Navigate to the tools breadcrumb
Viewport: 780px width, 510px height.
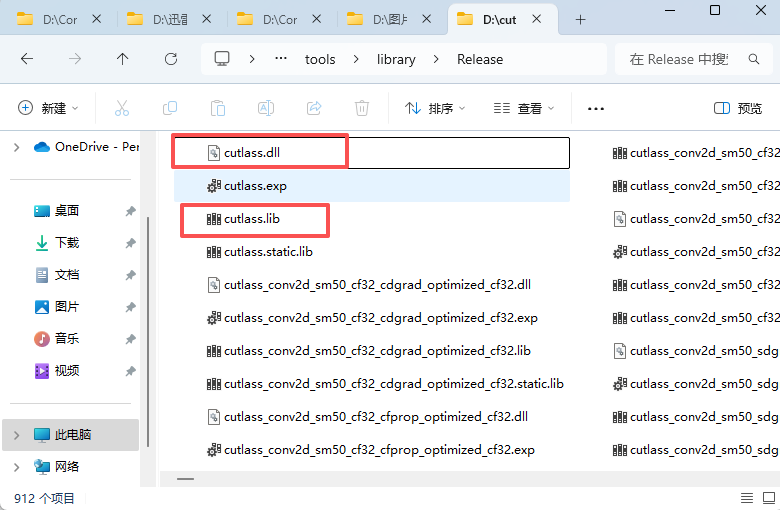coord(320,59)
